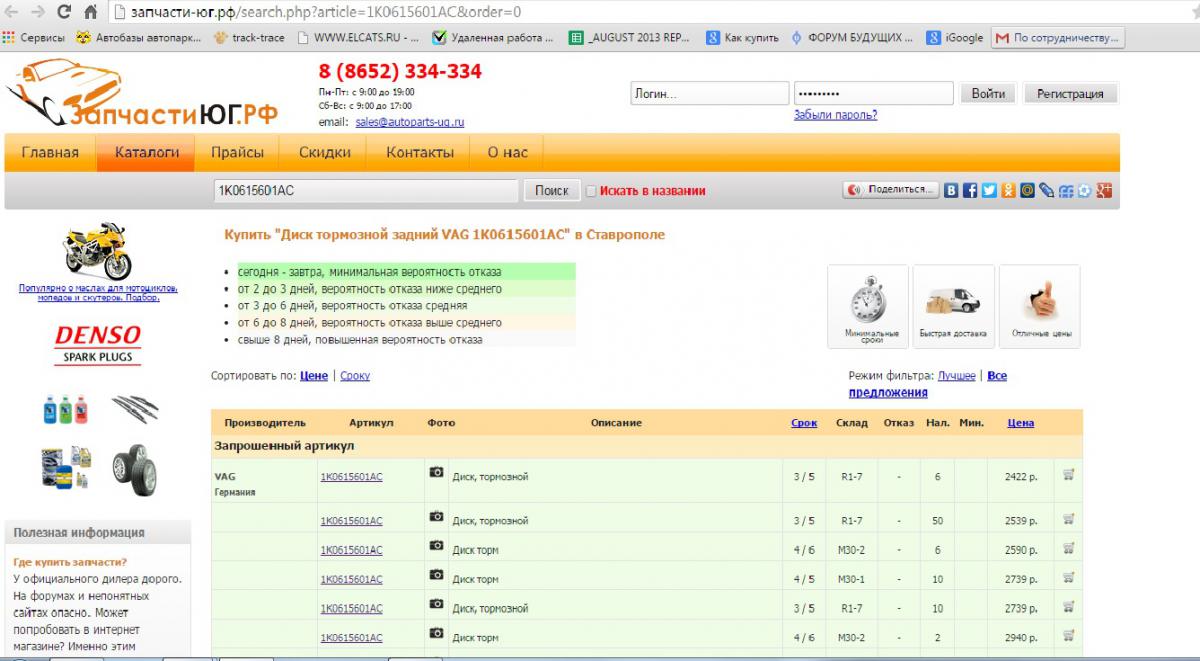Viewport: 1200px width, 661px height.
Task: Reload the page with the refresh icon
Action: point(64,13)
